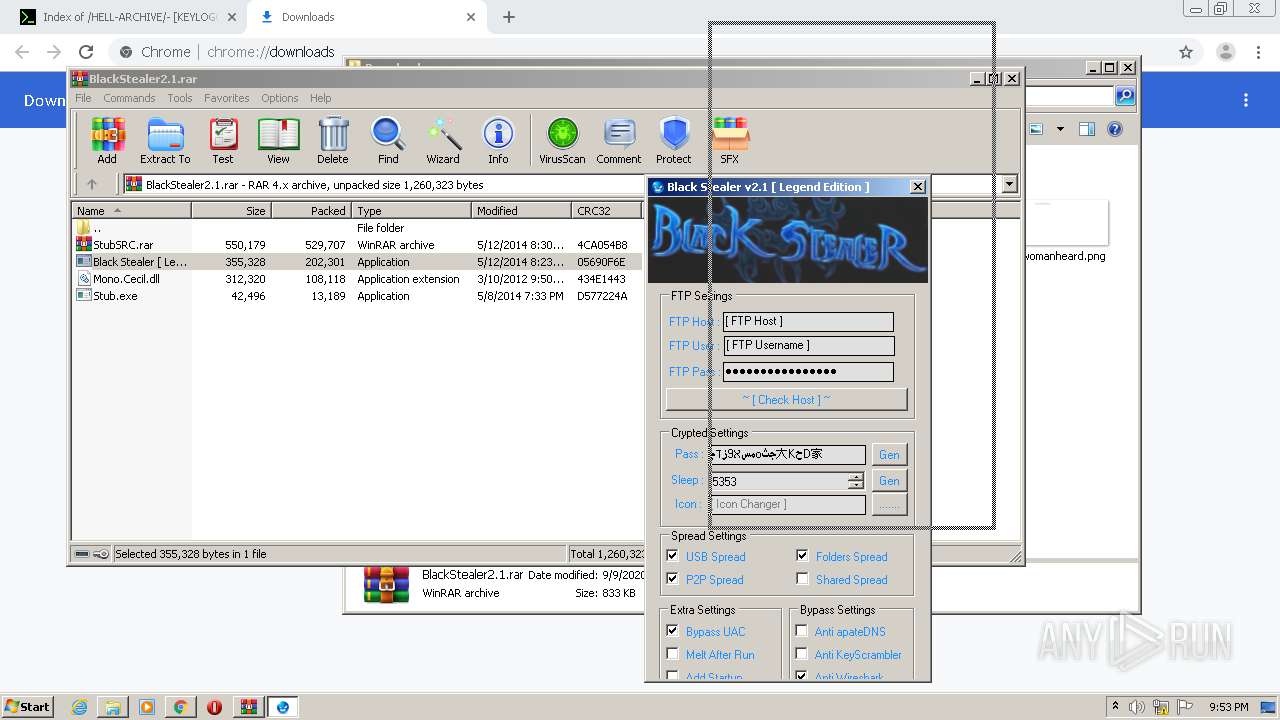Select BlackStealer2.1.rar file in Explorer window
Viewport: 1280px width, 720px height.
[472, 575]
